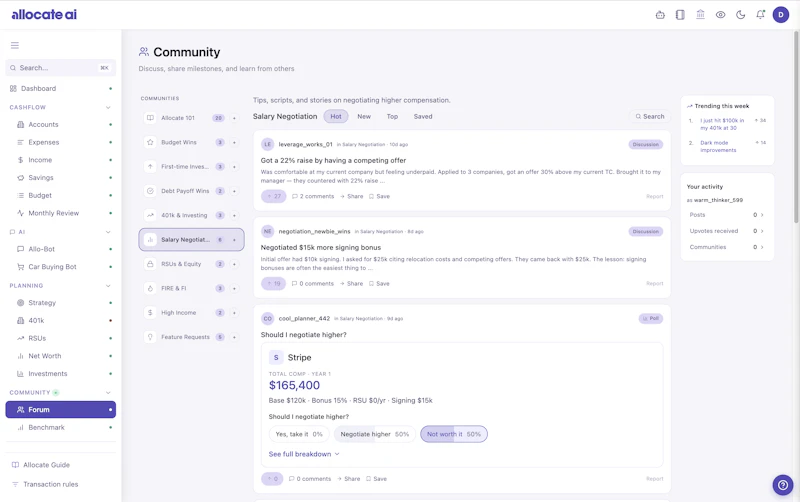Upvote the signing bonus post
The width and height of the screenshot is (800, 502).
[x=273, y=284]
